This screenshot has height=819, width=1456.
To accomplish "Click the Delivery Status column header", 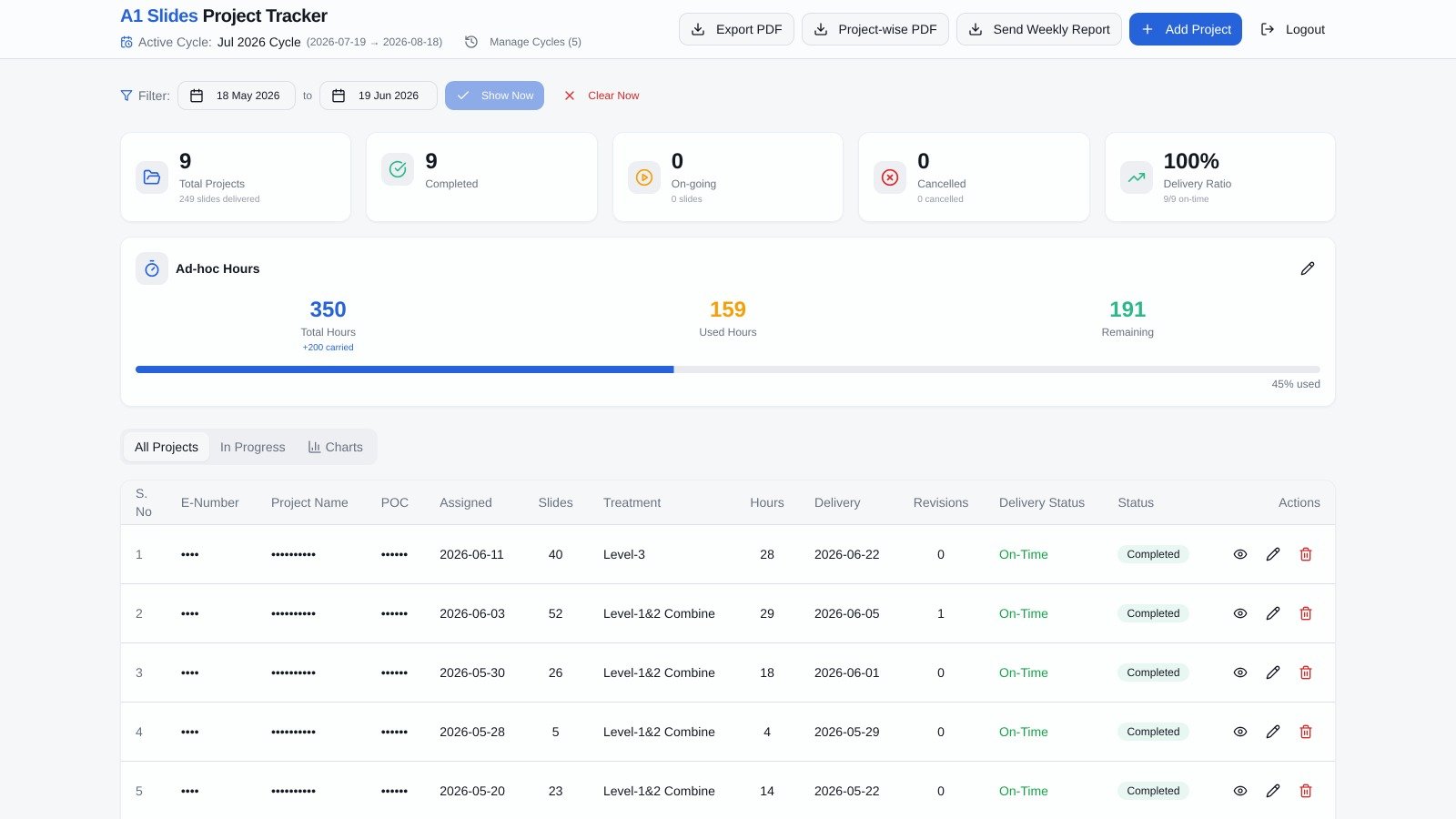I will pos(1042,502).
